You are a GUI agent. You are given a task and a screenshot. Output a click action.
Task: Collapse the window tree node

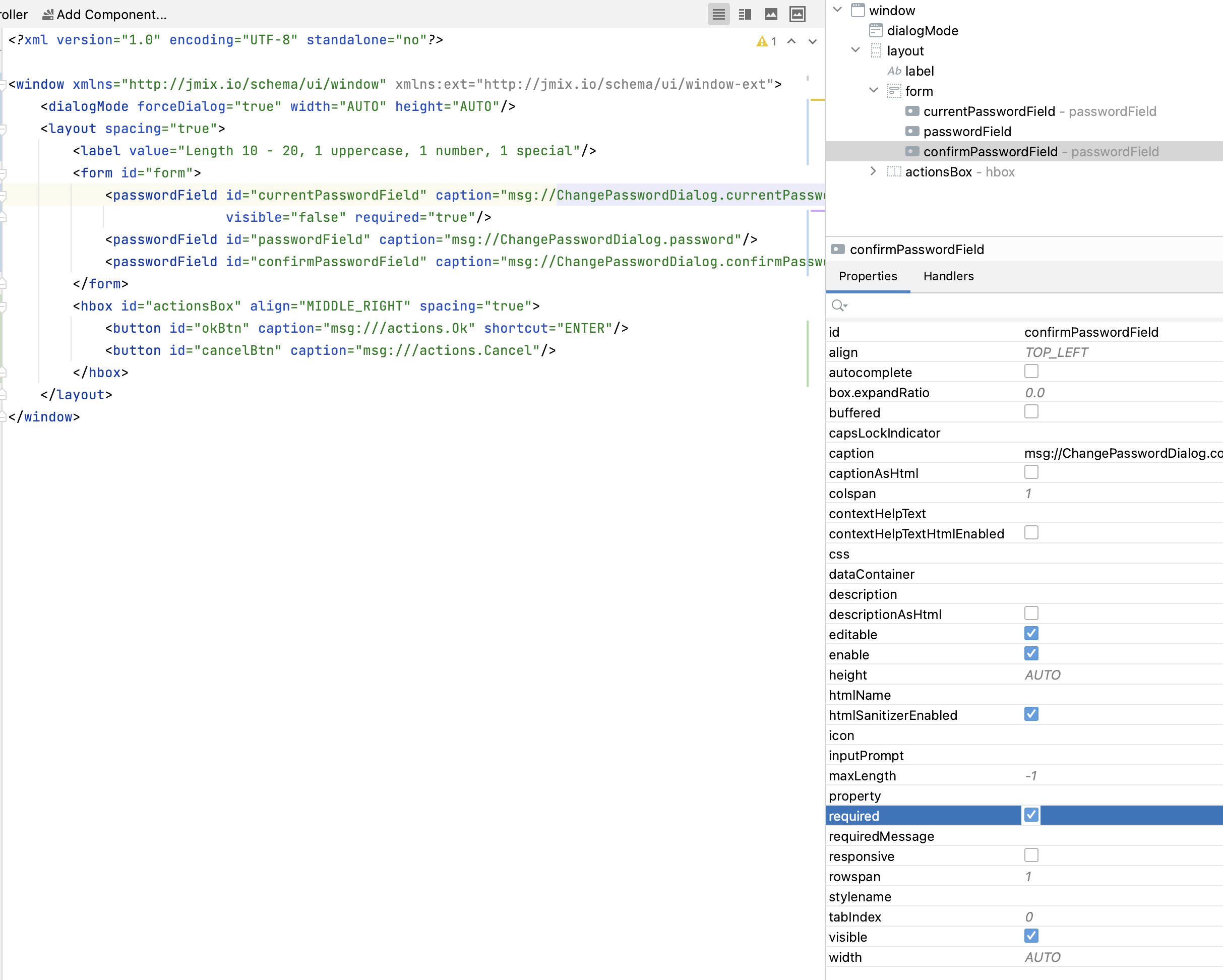[837, 10]
